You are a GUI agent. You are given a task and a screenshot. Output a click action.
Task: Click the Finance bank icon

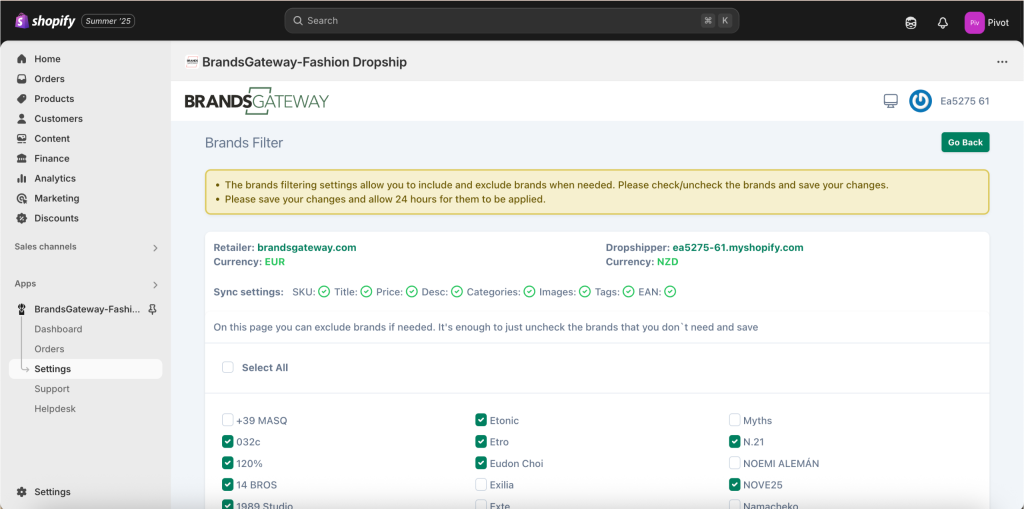(x=22, y=159)
